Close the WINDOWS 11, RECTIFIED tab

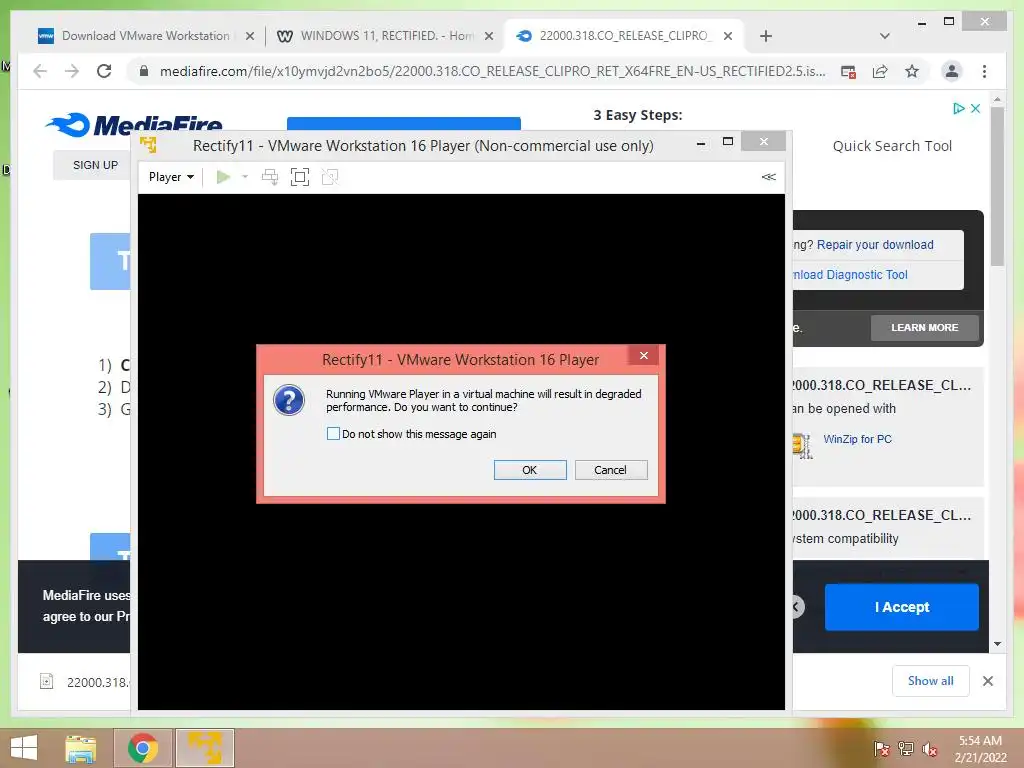488,36
